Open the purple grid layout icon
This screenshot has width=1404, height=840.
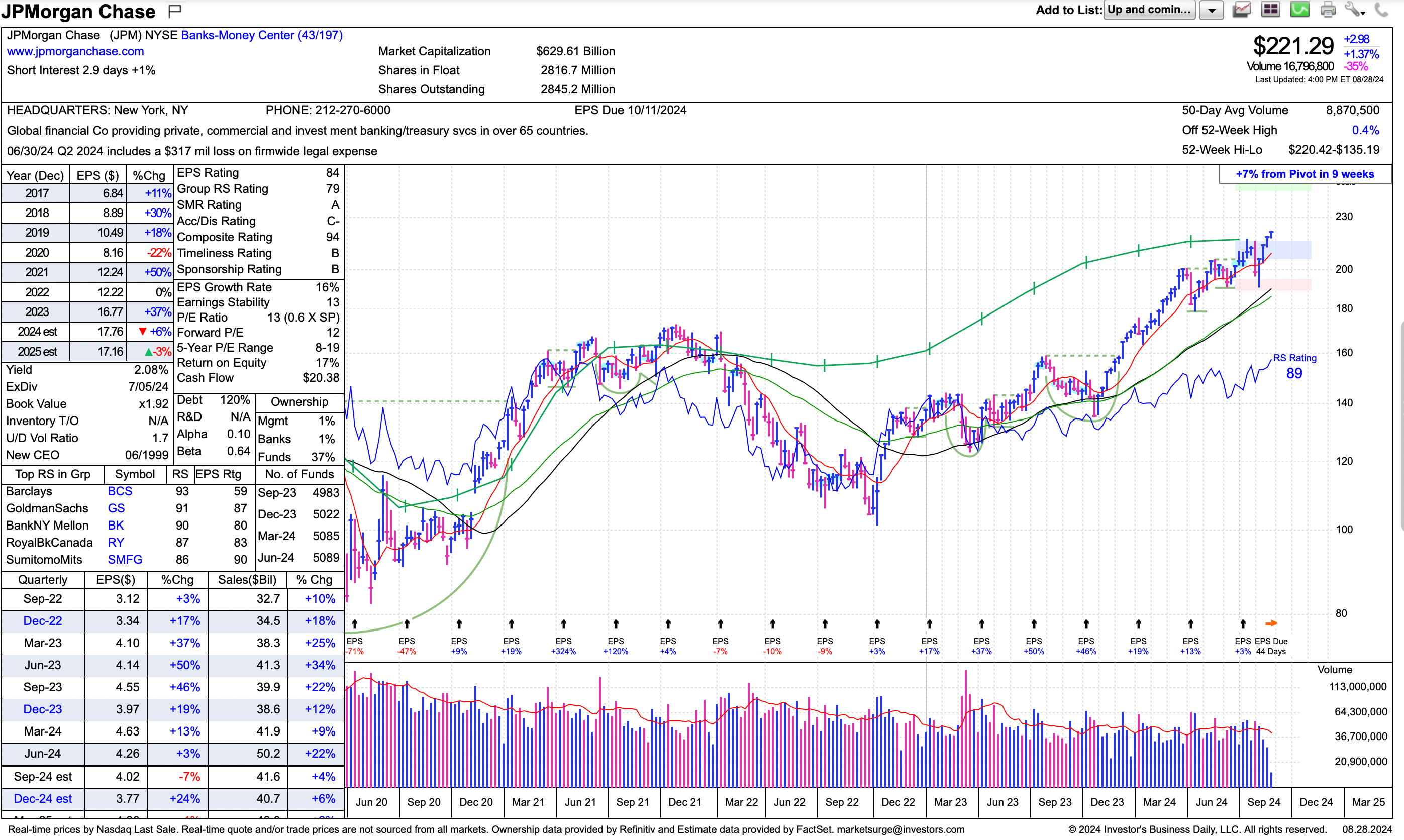pyautogui.click(x=1270, y=10)
